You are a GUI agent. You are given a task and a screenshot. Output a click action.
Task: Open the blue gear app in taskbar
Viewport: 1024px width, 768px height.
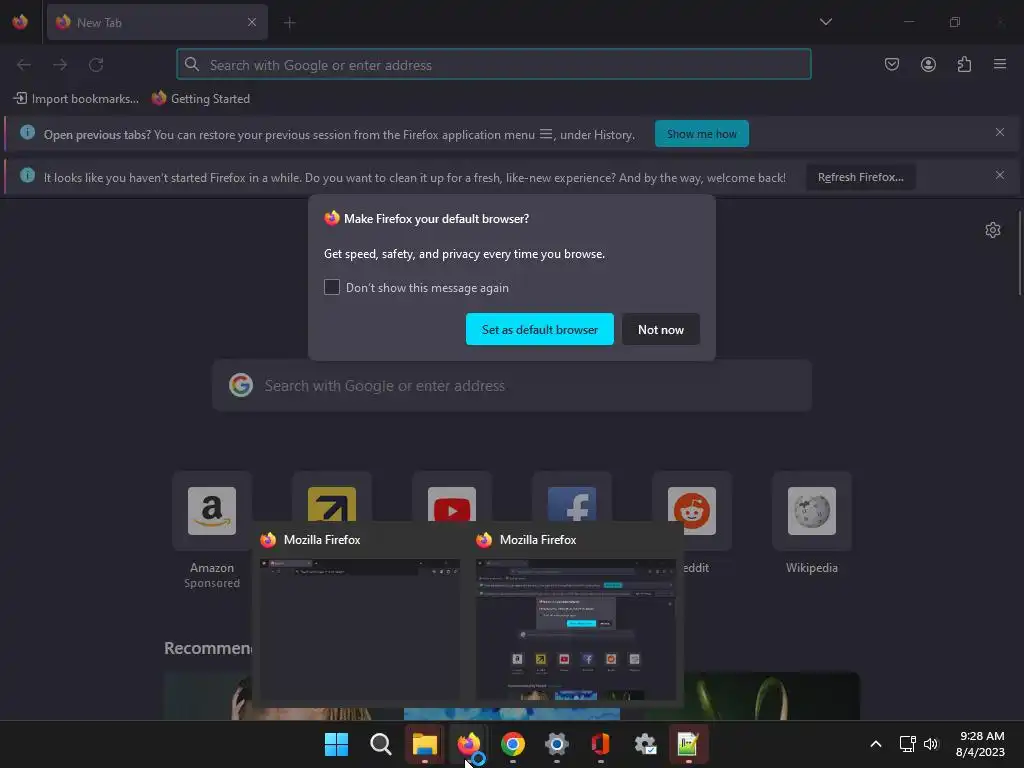tap(556, 744)
